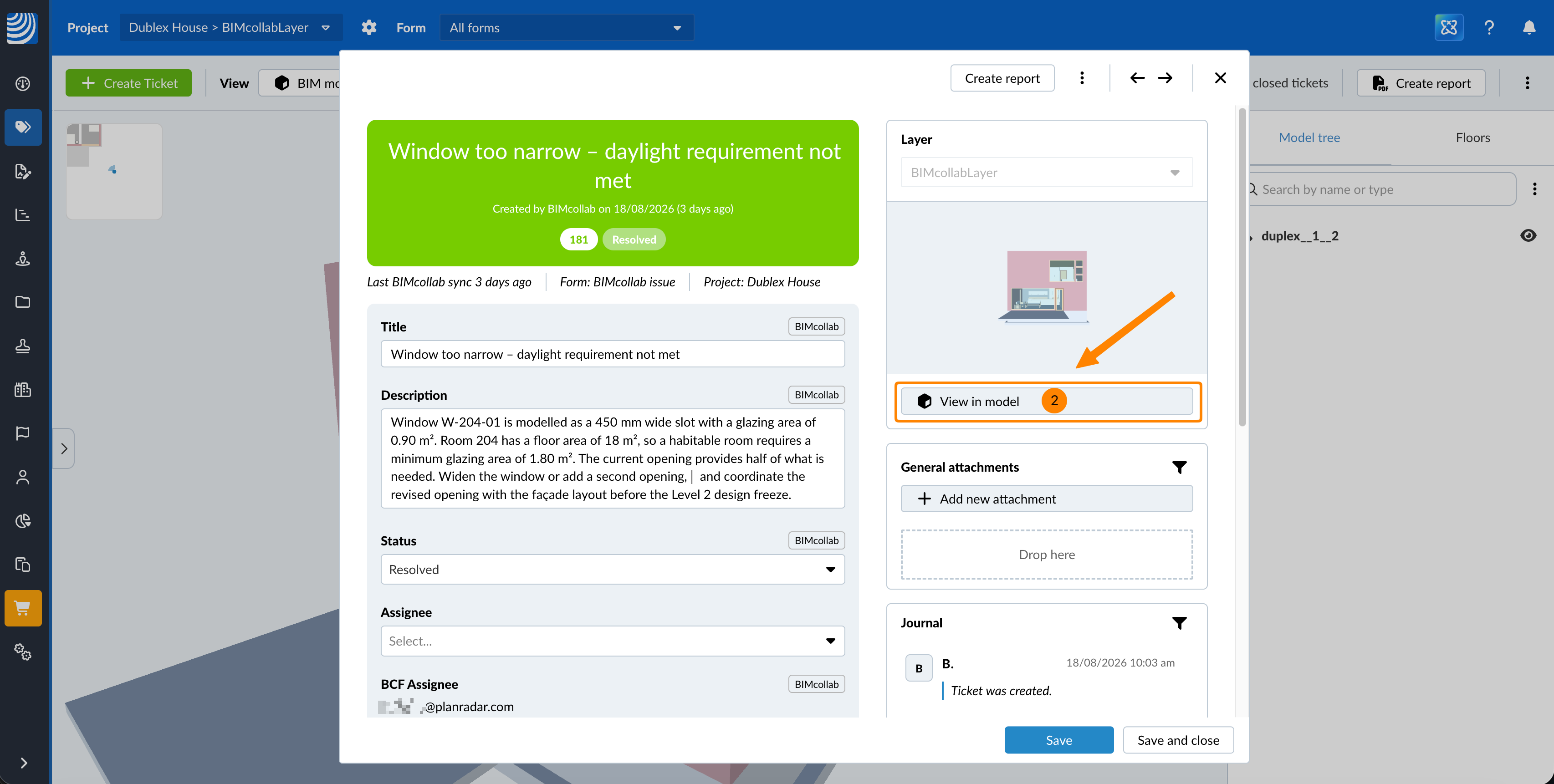Click the Create Ticket button
This screenshot has height=784, width=1554.
128,83
